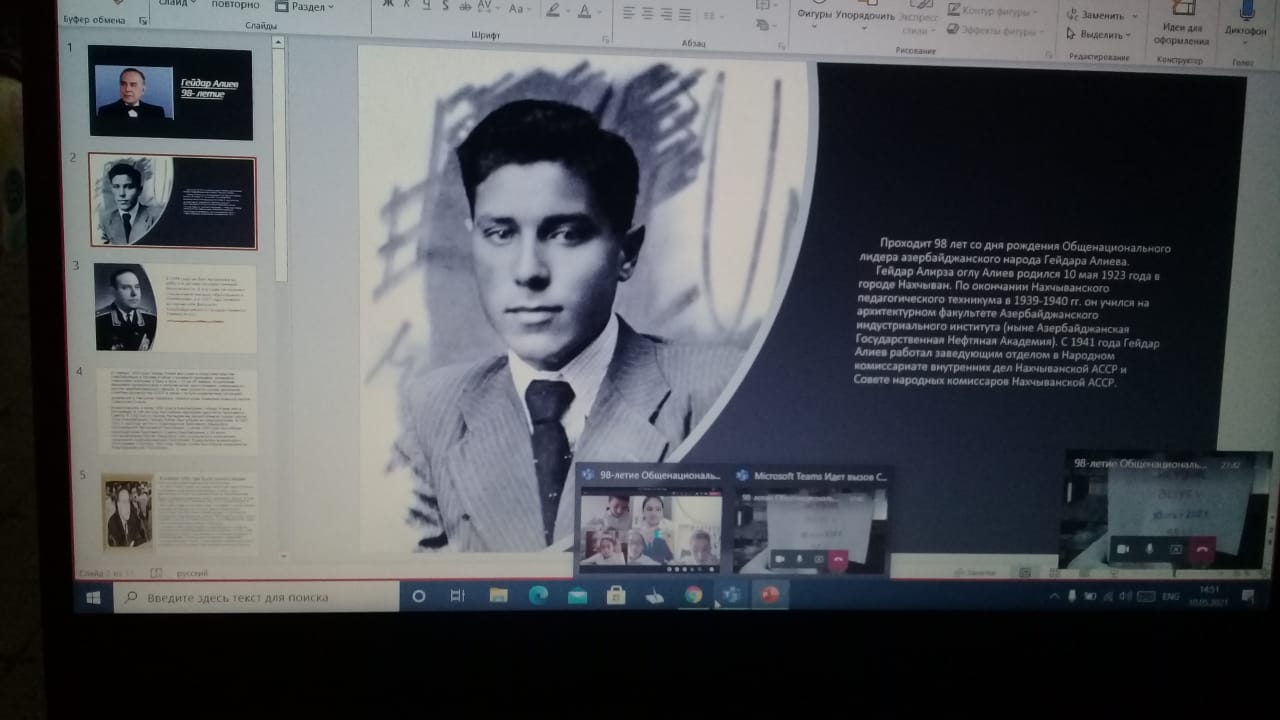The width and height of the screenshot is (1280, 720).
Task: Open slide 5 thumbnail in the panel
Action: (179, 512)
